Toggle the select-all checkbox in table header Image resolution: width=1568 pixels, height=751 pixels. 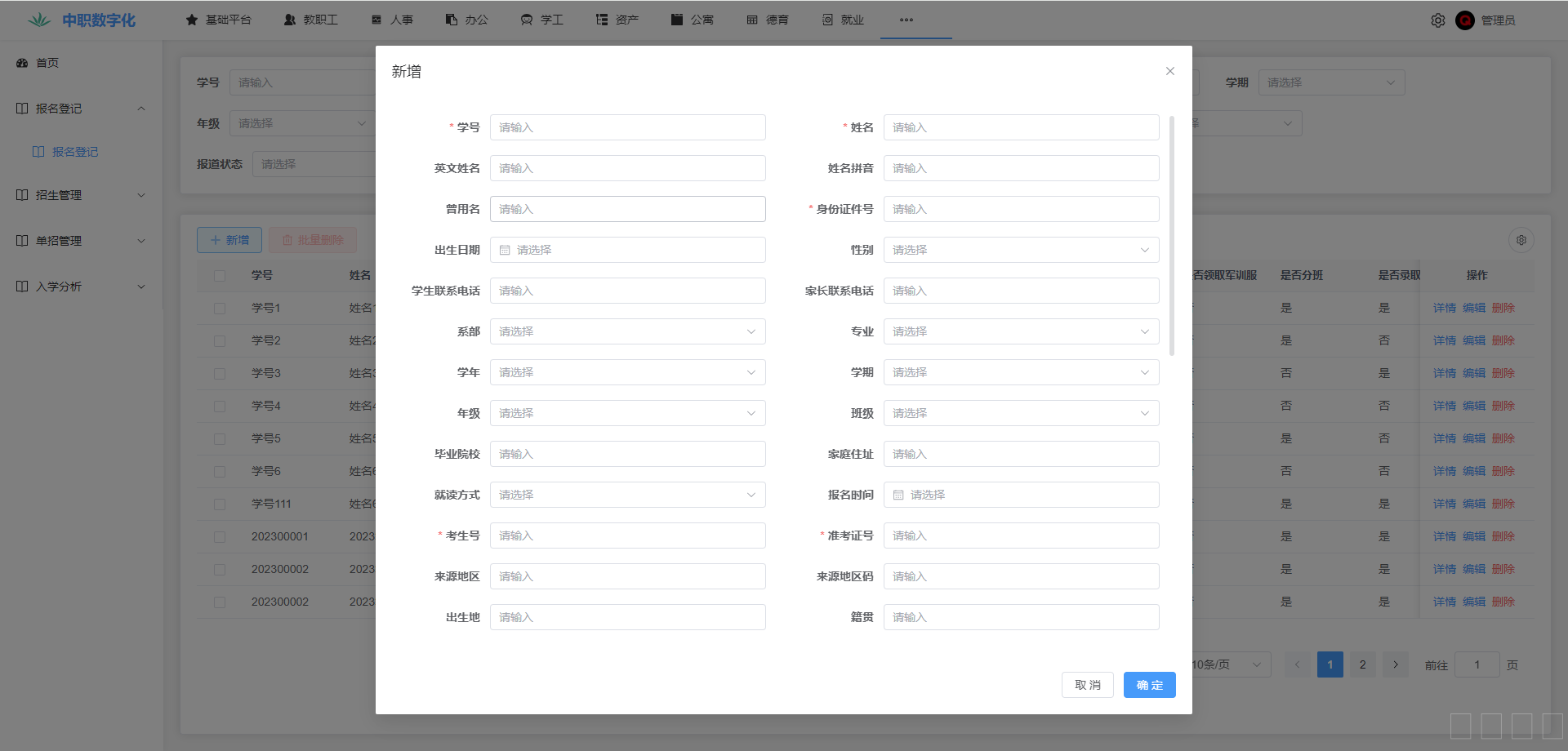(x=220, y=276)
